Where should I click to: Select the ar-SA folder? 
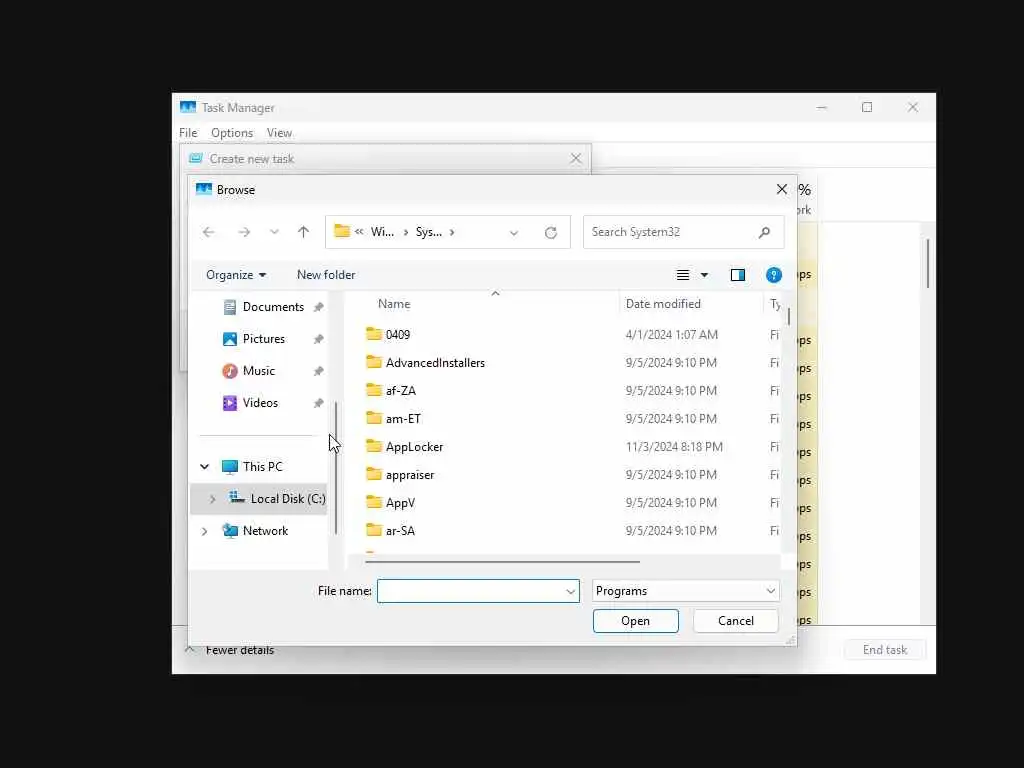point(400,531)
